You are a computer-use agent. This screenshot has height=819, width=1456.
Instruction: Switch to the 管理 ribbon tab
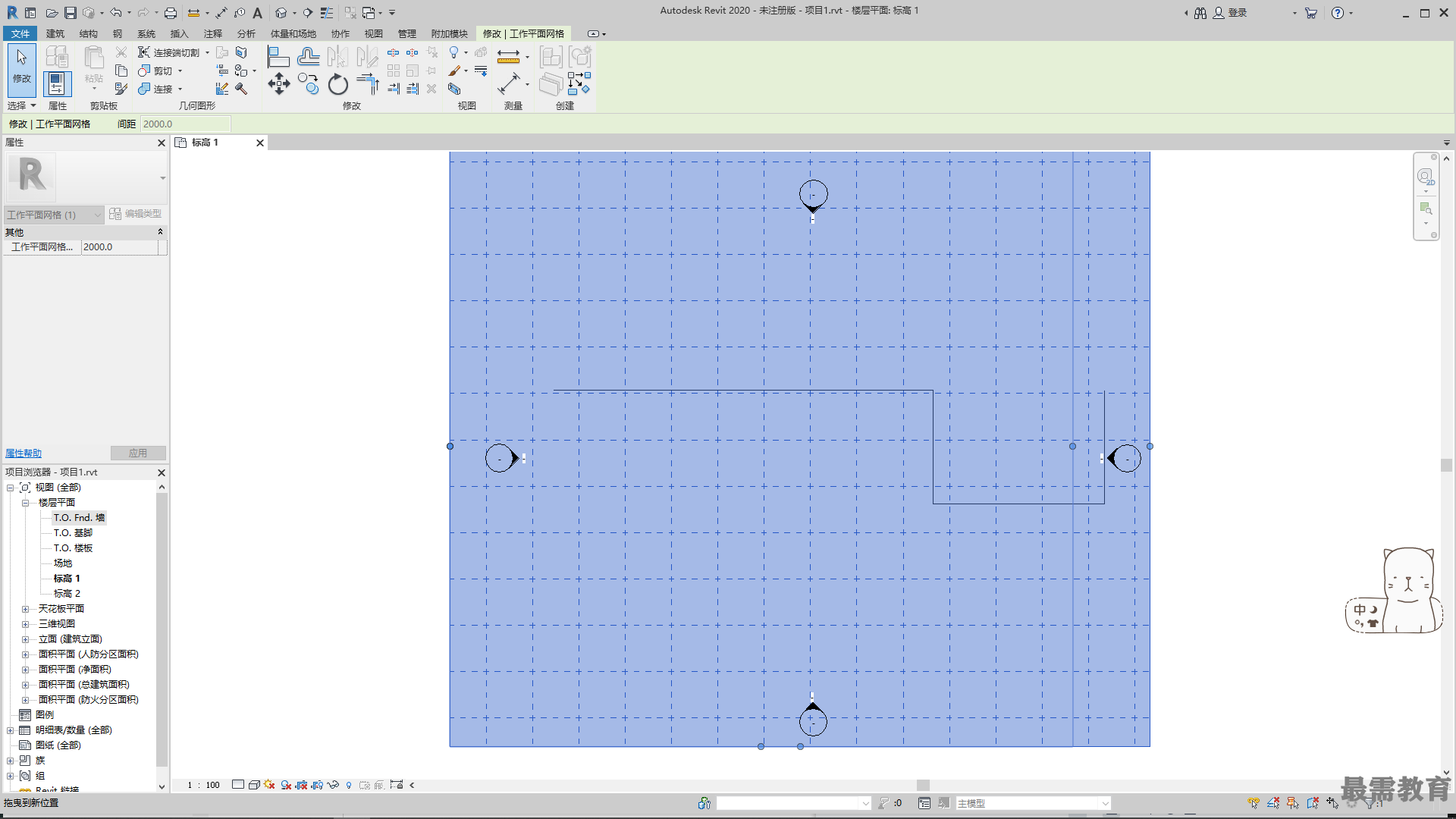[407, 33]
